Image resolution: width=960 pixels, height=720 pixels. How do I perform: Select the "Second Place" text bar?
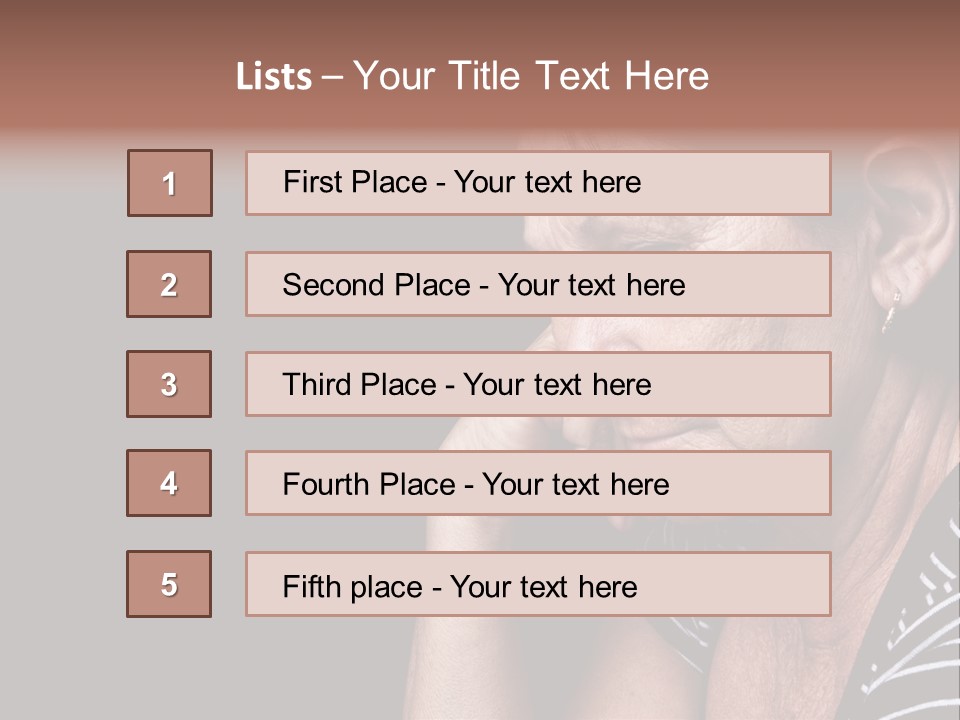point(538,284)
